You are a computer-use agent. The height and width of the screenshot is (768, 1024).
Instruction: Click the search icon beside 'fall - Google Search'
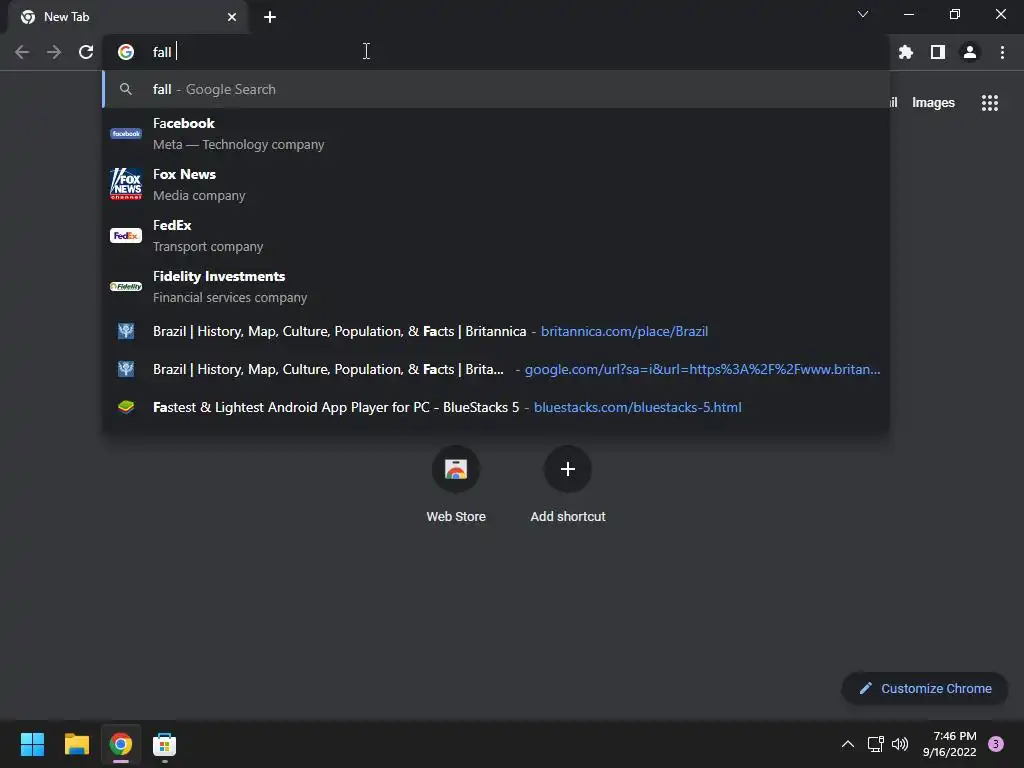126,89
